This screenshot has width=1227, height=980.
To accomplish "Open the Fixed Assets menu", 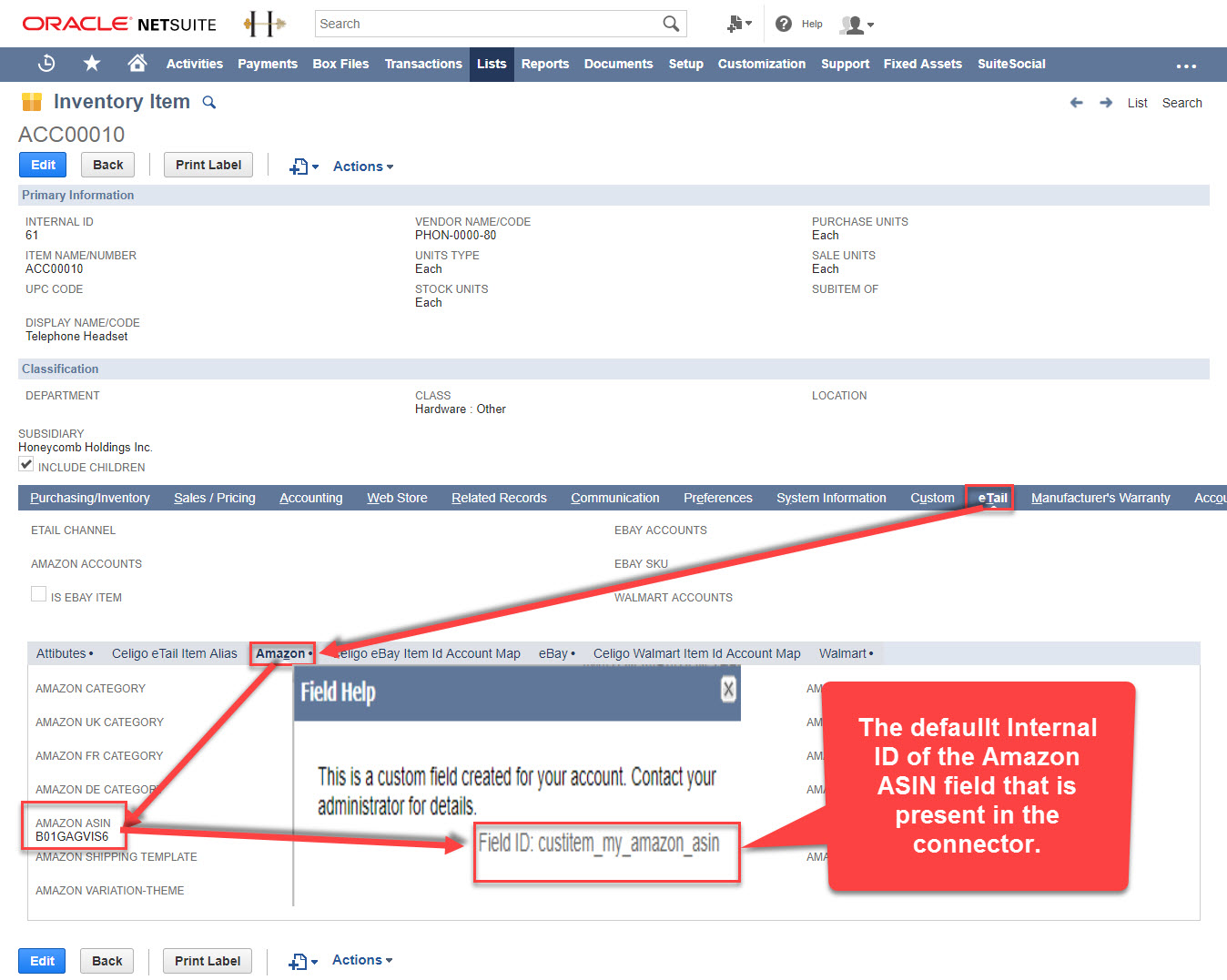I will pyautogui.click(x=923, y=64).
